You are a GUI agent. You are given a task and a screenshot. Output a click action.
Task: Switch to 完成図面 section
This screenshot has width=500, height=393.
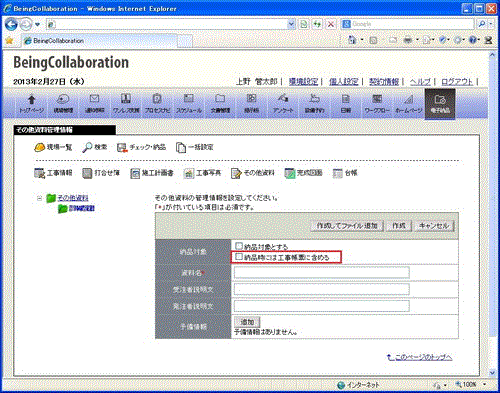click(304, 173)
